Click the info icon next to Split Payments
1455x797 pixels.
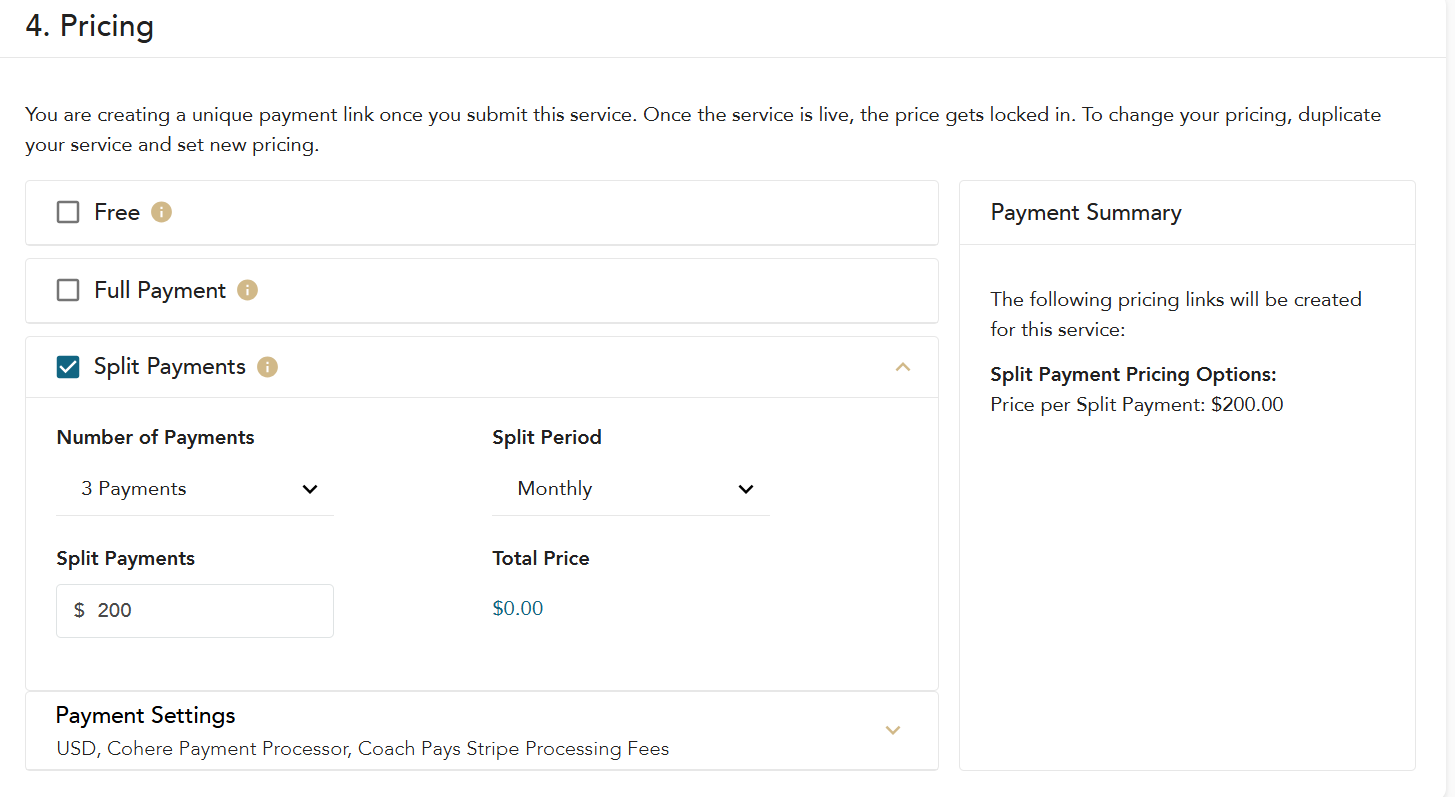click(267, 367)
